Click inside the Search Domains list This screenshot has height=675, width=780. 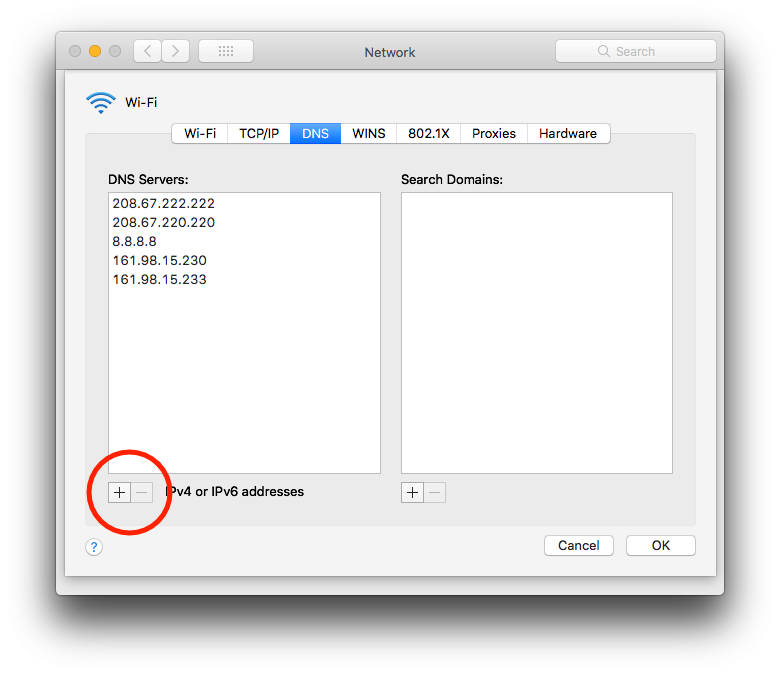point(537,333)
